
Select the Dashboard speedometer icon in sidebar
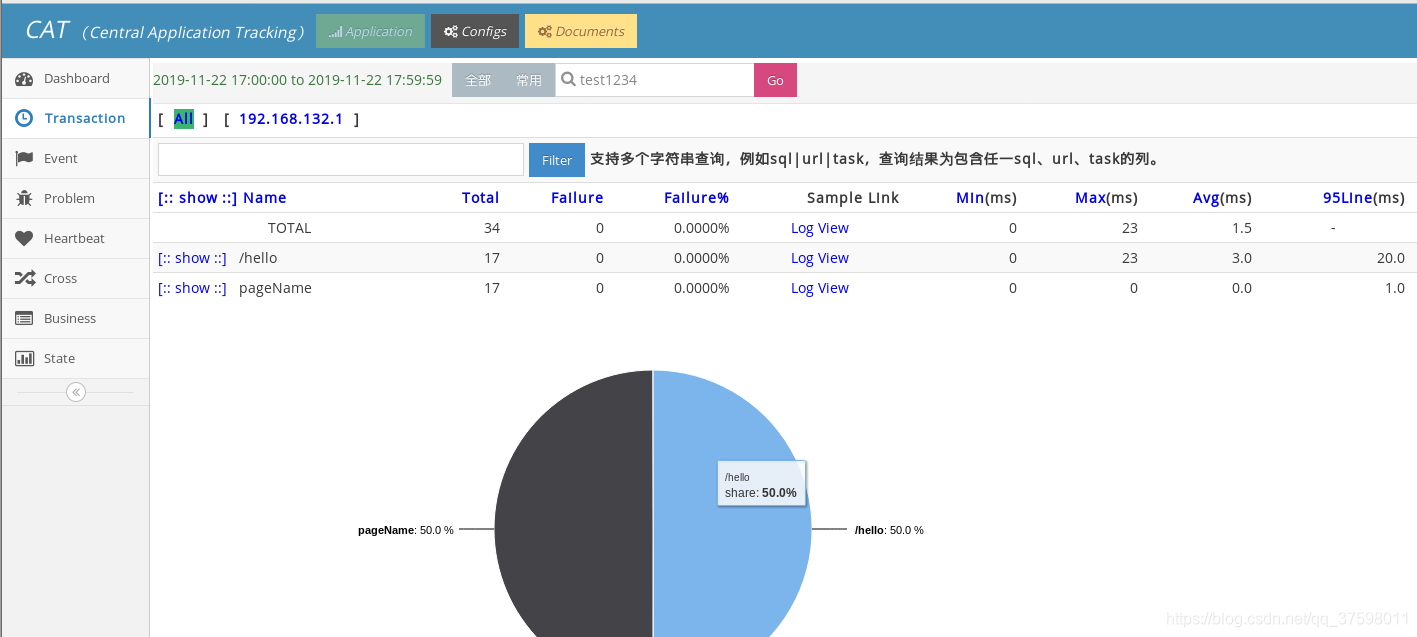(x=24, y=78)
